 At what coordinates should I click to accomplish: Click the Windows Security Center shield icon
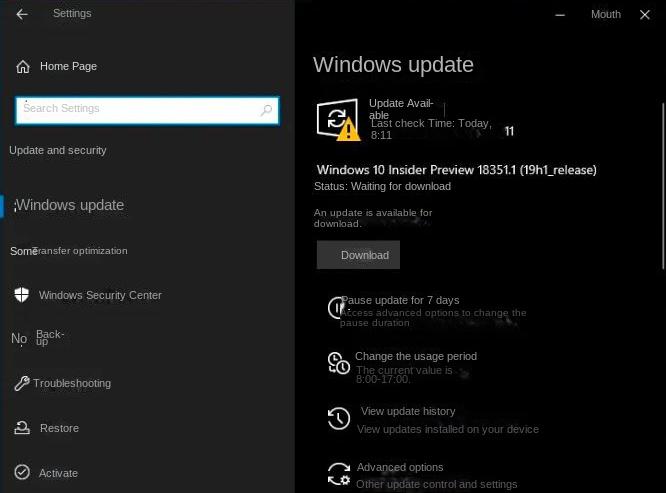tap(21, 295)
